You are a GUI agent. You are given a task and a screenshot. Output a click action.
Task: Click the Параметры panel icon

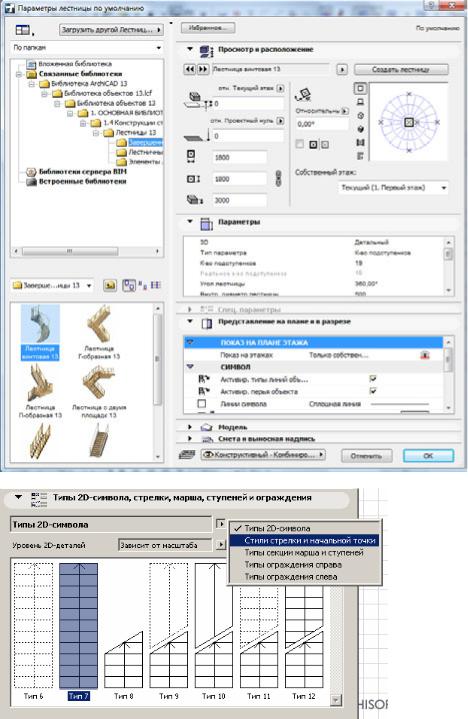pos(207,224)
